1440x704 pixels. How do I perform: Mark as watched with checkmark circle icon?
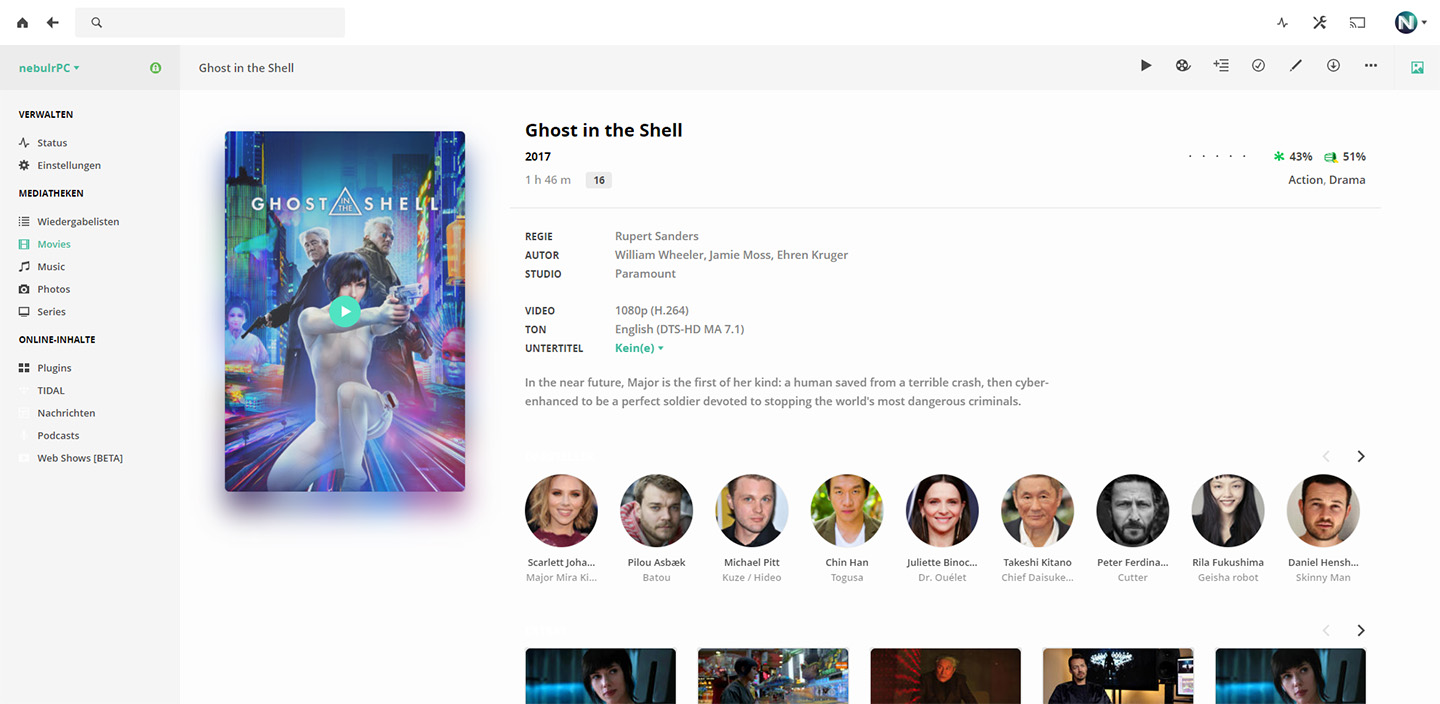click(1258, 65)
